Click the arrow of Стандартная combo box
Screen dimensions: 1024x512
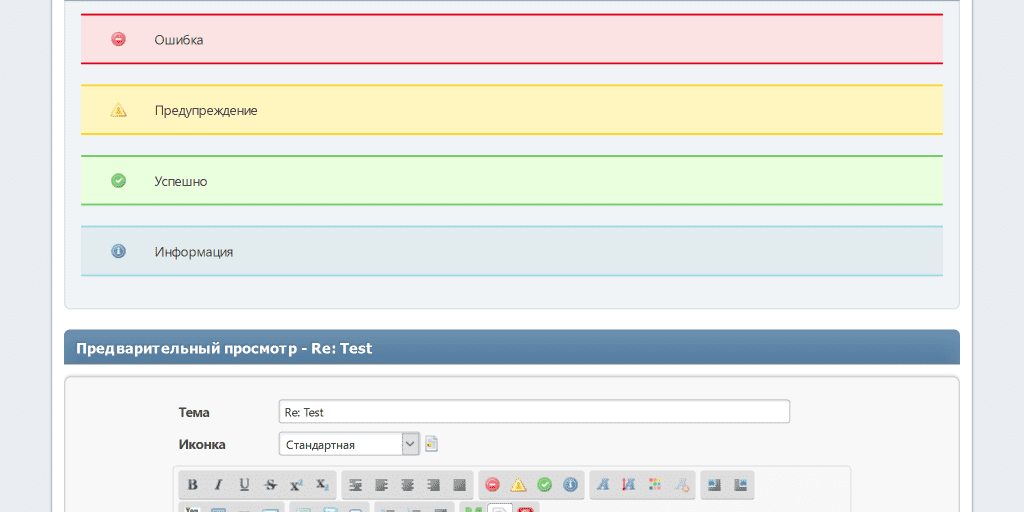(x=410, y=444)
